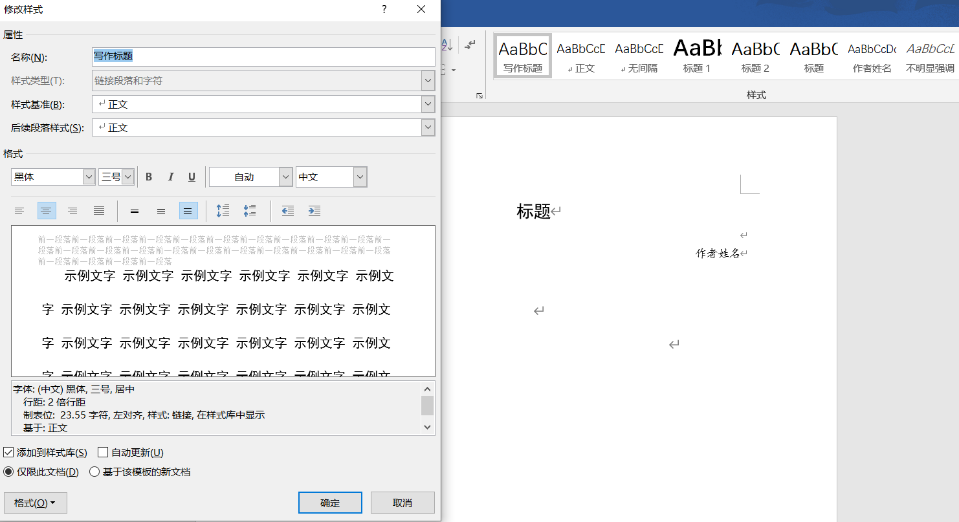Click 基于: 正文 description line
Image resolution: width=959 pixels, height=522 pixels.
pyautogui.click(x=45, y=428)
